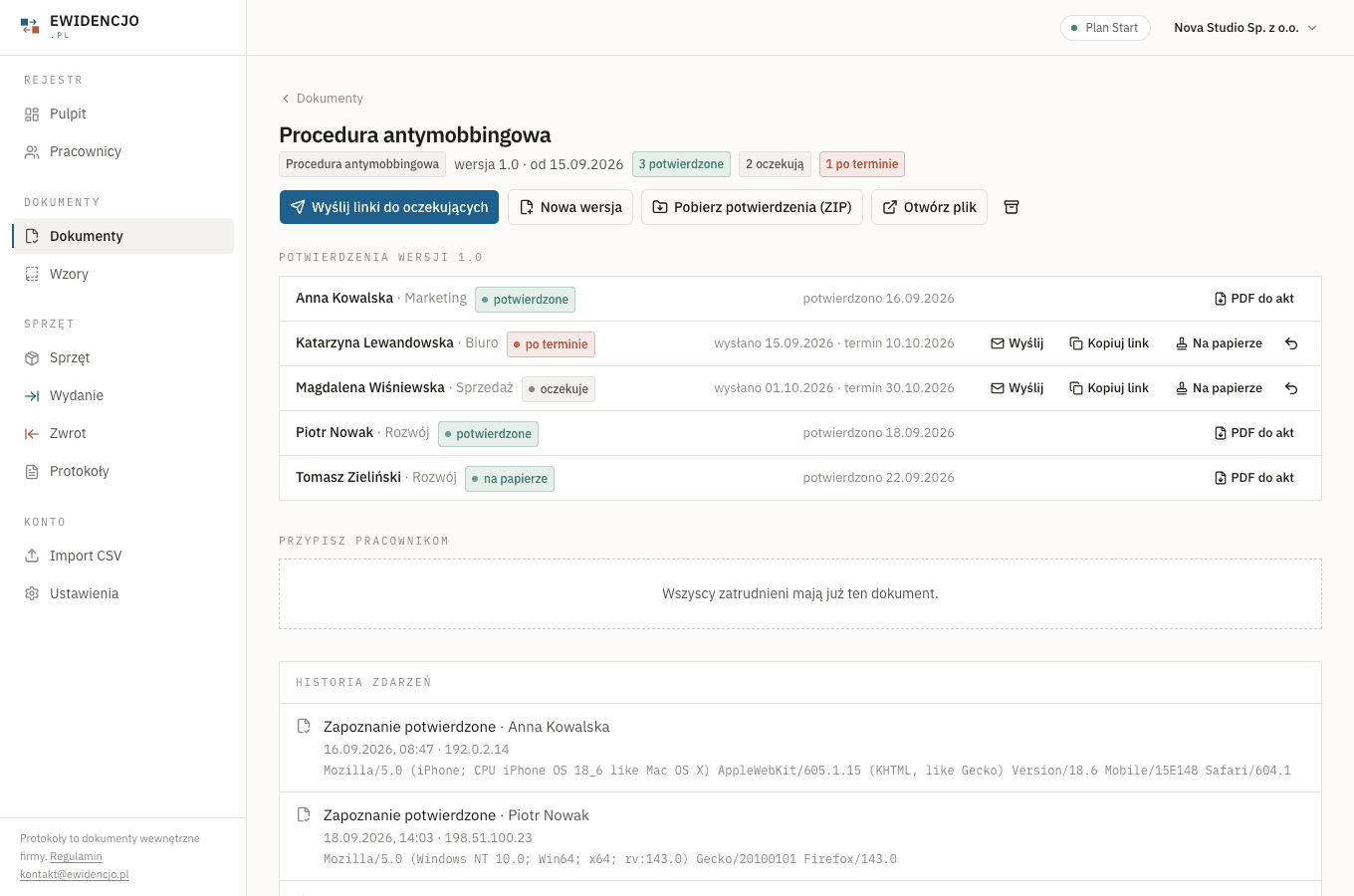
Task: Open the Regulamin link in footer
Action: click(x=76, y=856)
